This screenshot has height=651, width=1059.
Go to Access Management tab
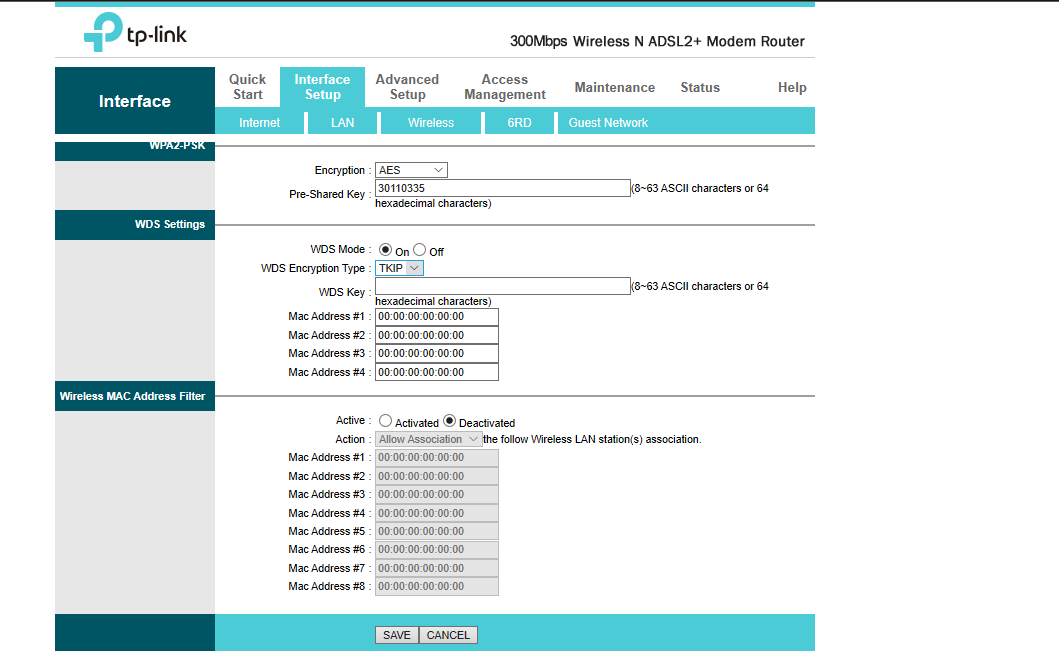click(505, 87)
